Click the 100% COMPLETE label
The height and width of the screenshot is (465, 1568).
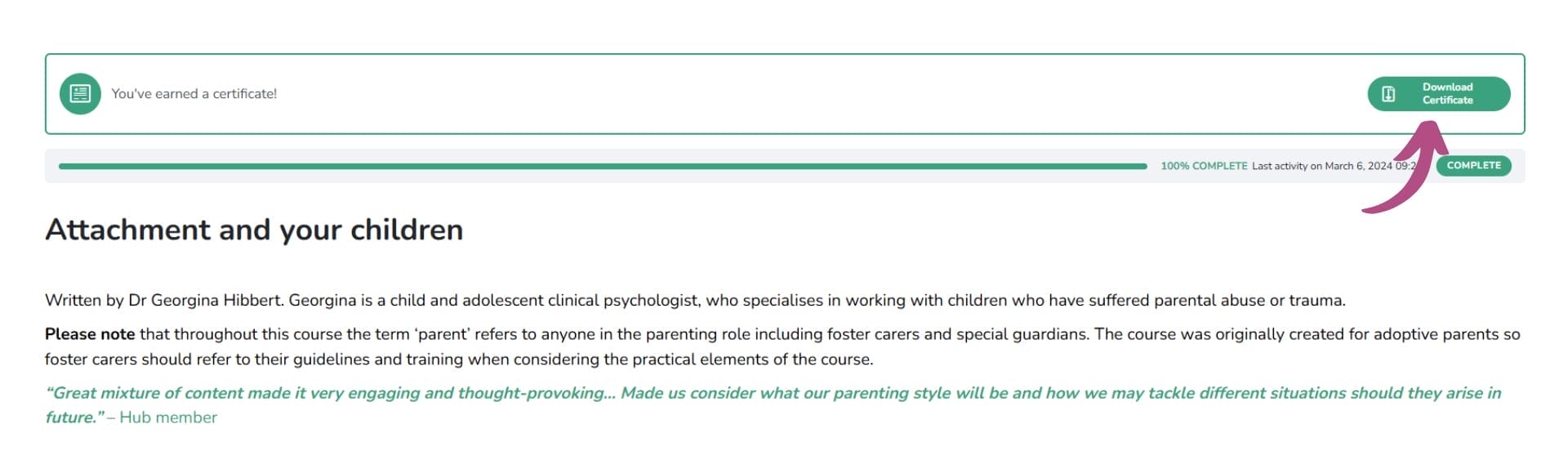(x=1204, y=166)
